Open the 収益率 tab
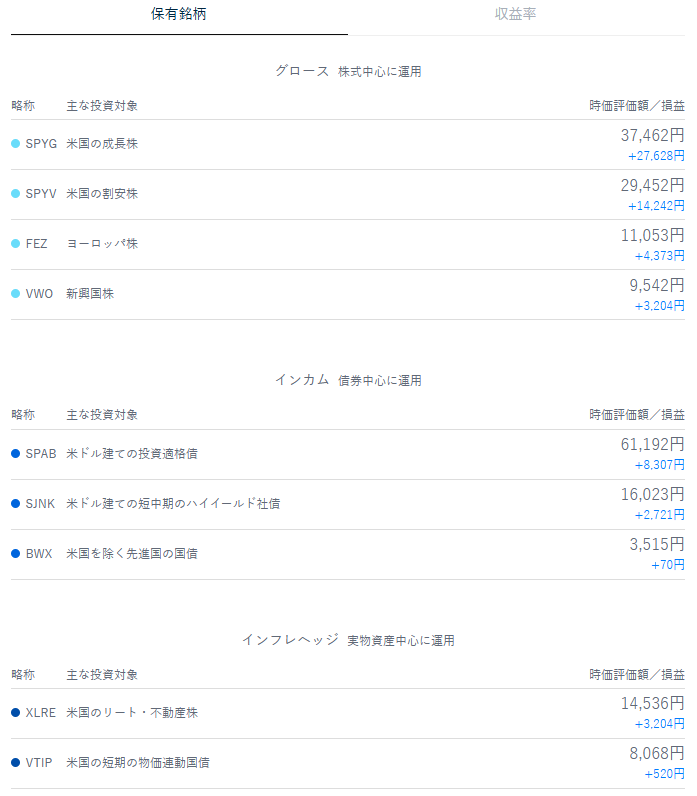Viewport: 697px width, 796px height. pyautogui.click(x=516, y=14)
